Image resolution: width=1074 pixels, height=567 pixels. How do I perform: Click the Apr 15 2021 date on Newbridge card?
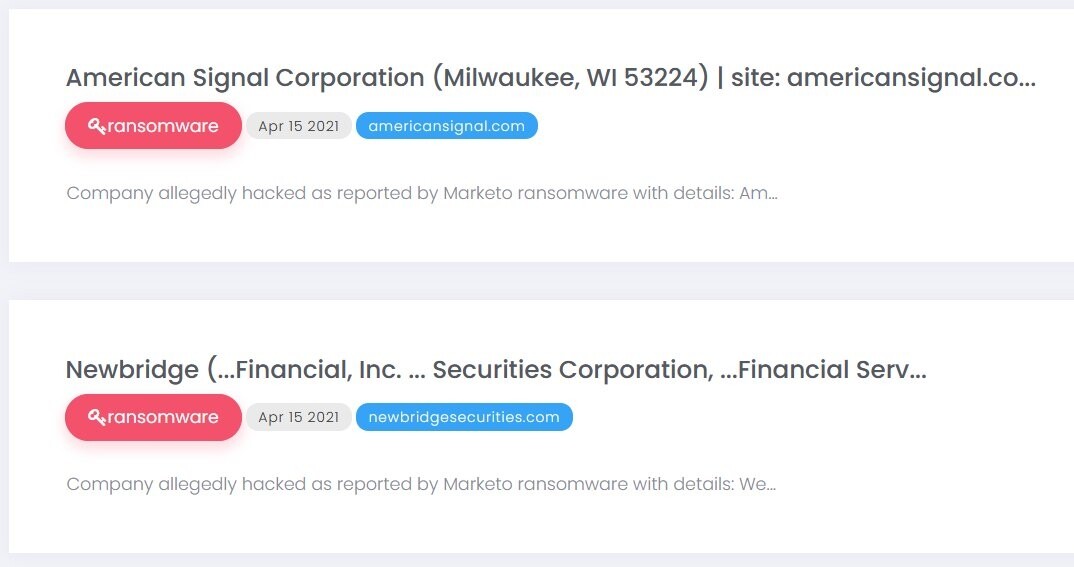pyautogui.click(x=299, y=417)
